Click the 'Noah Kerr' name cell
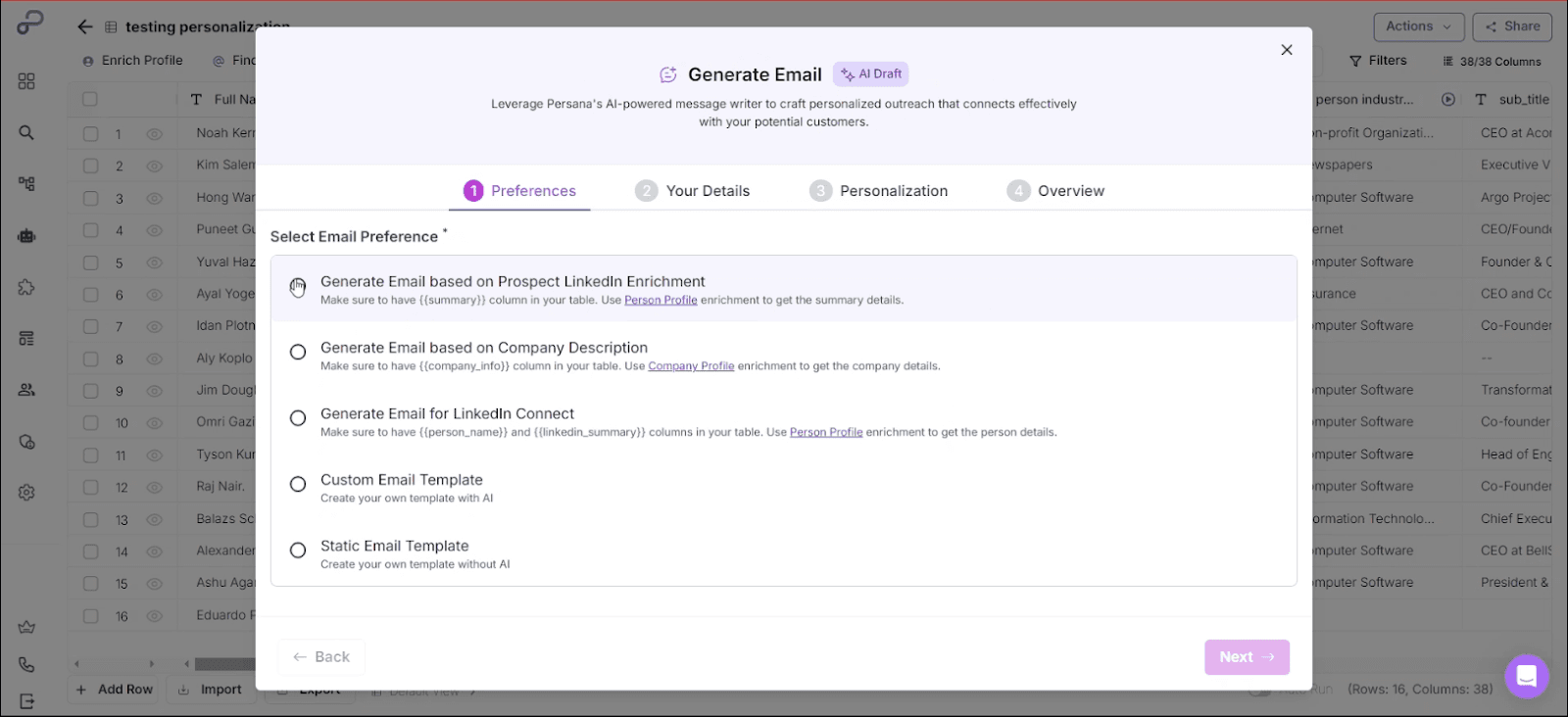This screenshot has height=717, width=1568. 225,133
